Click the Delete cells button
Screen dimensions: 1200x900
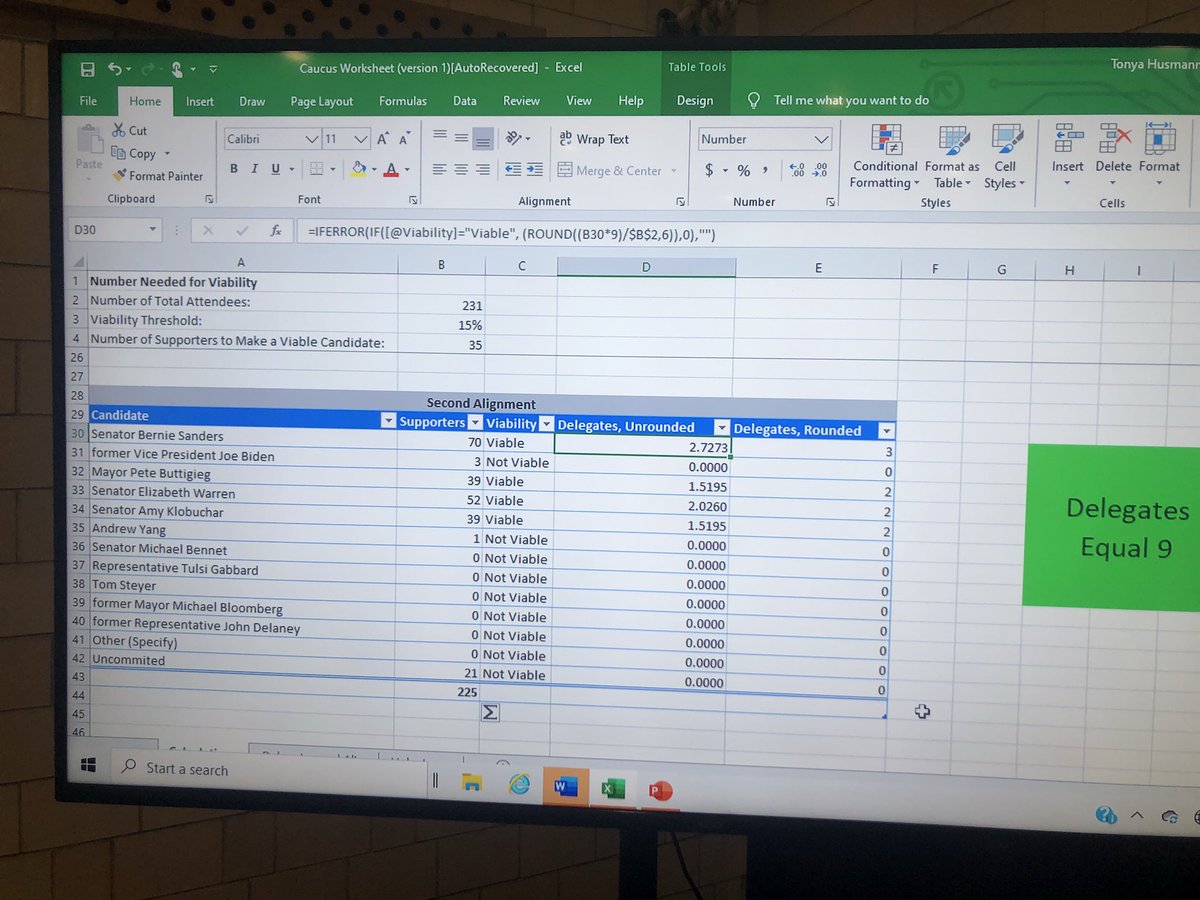click(x=1113, y=157)
